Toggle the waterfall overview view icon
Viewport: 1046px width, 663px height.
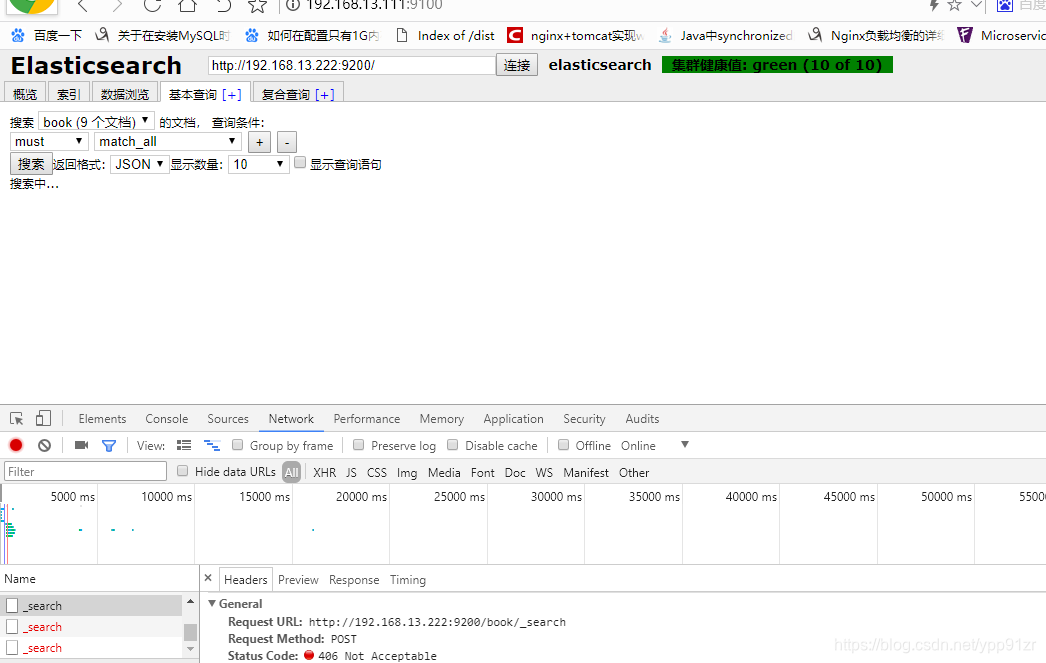click(x=211, y=445)
